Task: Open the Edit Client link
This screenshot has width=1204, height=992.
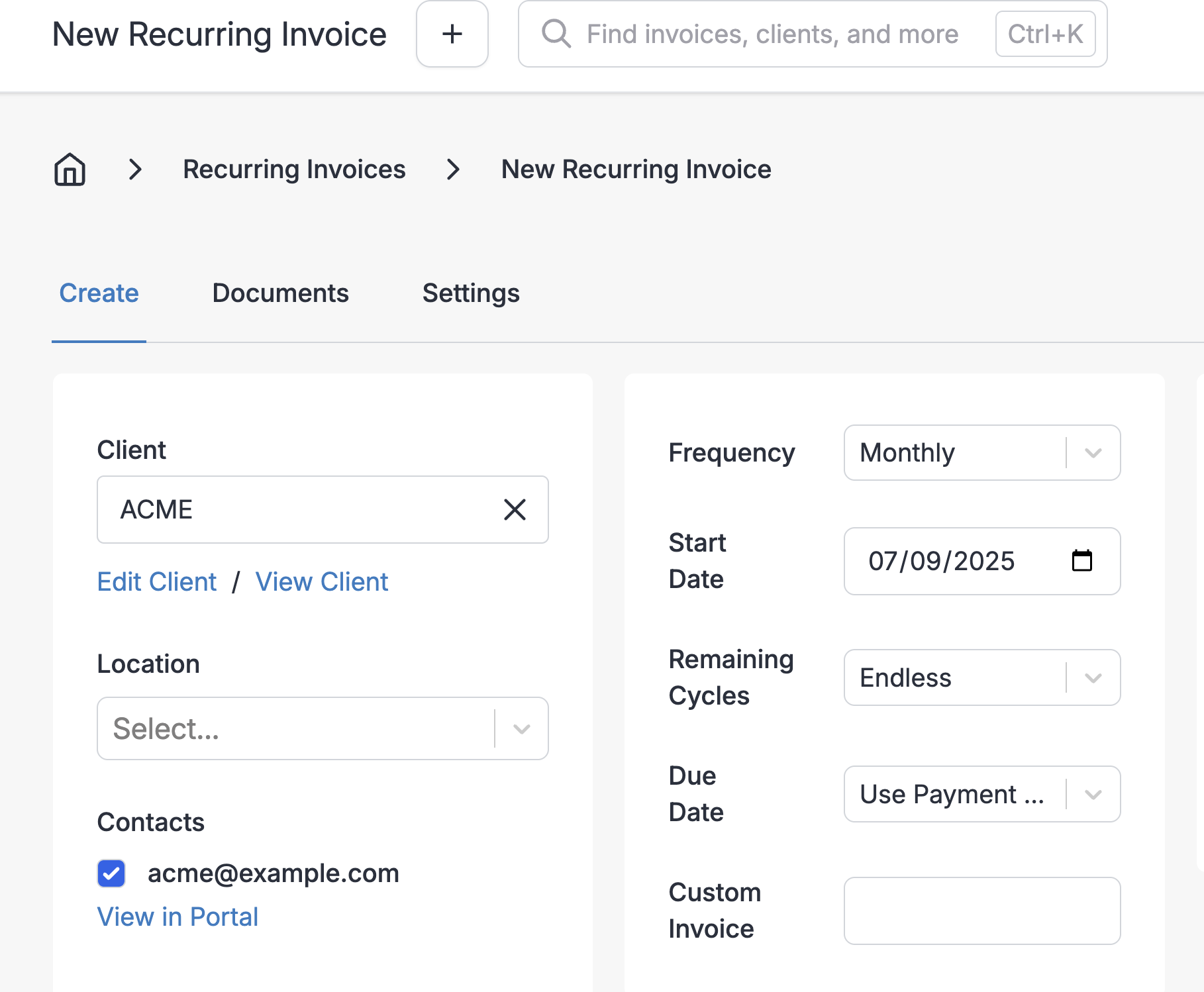Action: tap(157, 582)
